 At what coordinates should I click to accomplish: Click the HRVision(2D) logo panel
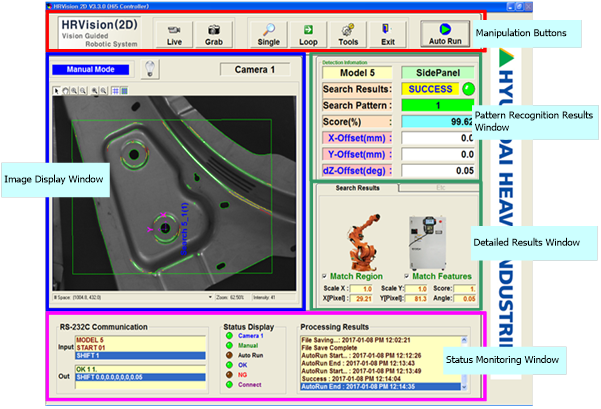coord(99,33)
